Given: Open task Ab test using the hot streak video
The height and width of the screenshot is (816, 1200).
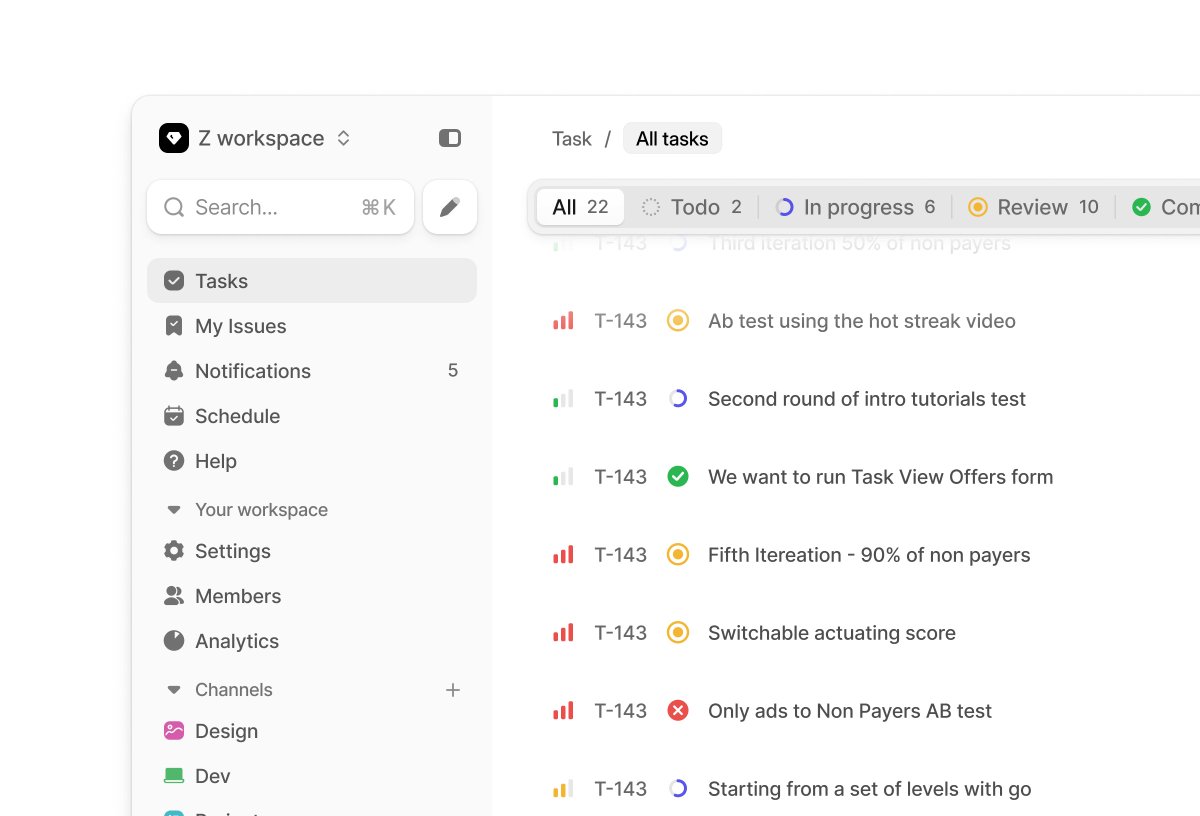Looking at the screenshot, I should (x=862, y=321).
